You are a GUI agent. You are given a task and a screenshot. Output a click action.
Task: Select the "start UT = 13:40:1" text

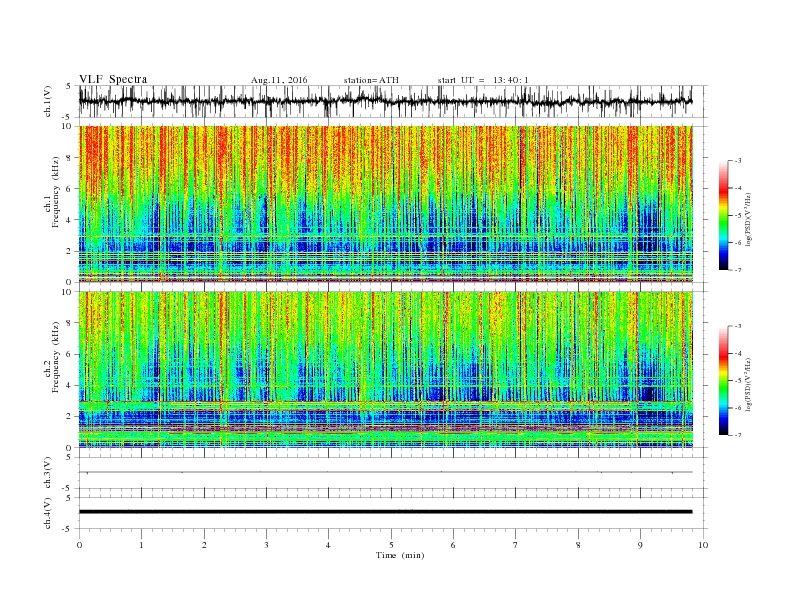pos(483,80)
